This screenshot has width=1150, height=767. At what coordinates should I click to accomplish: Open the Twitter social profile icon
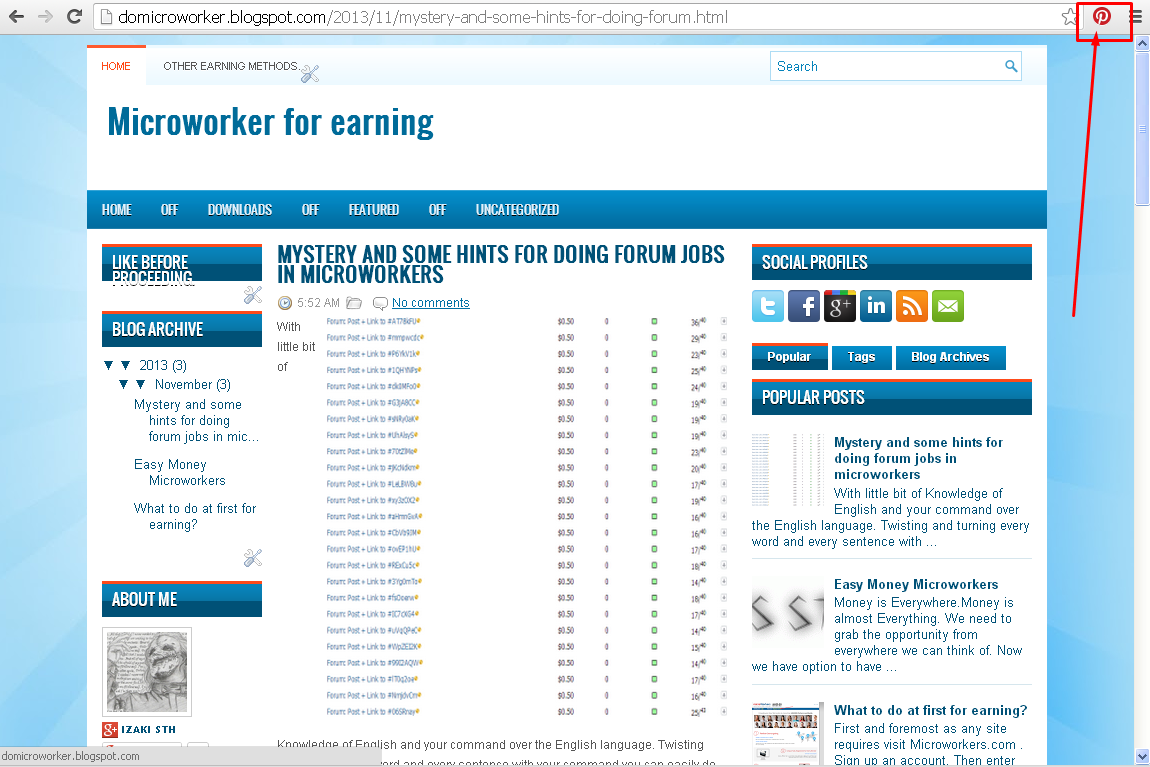[x=767, y=306]
